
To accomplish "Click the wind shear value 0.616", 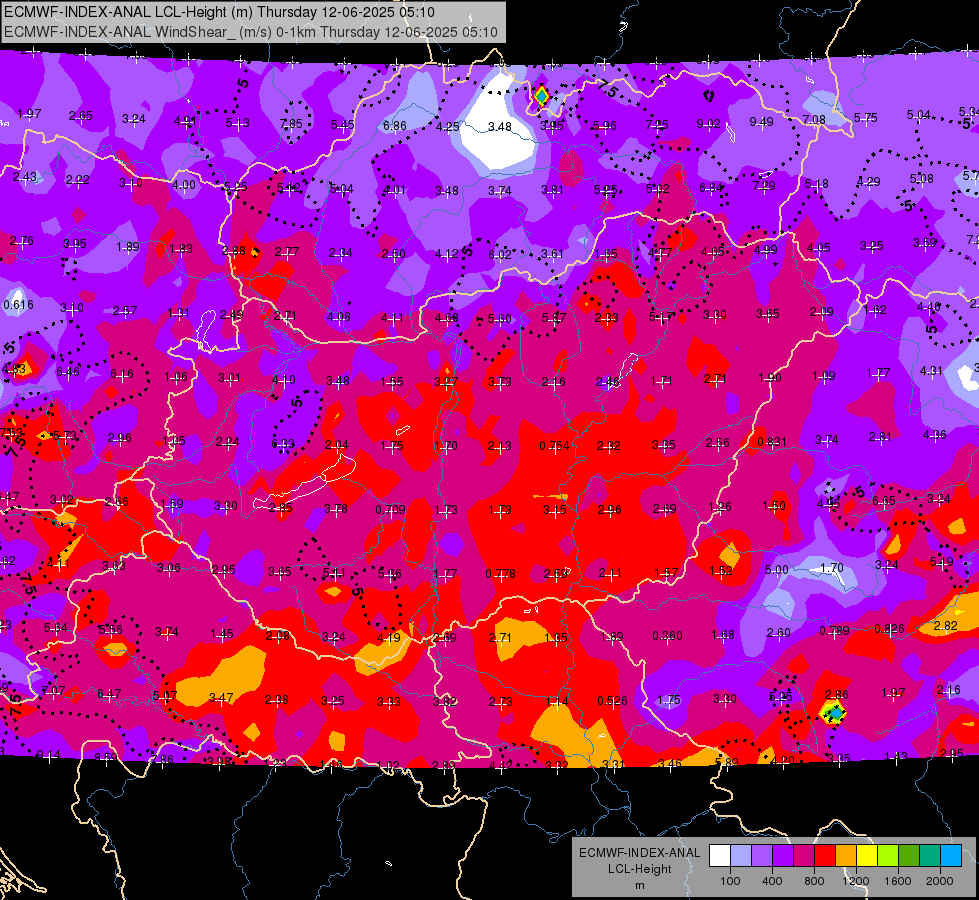I will 18,305.
